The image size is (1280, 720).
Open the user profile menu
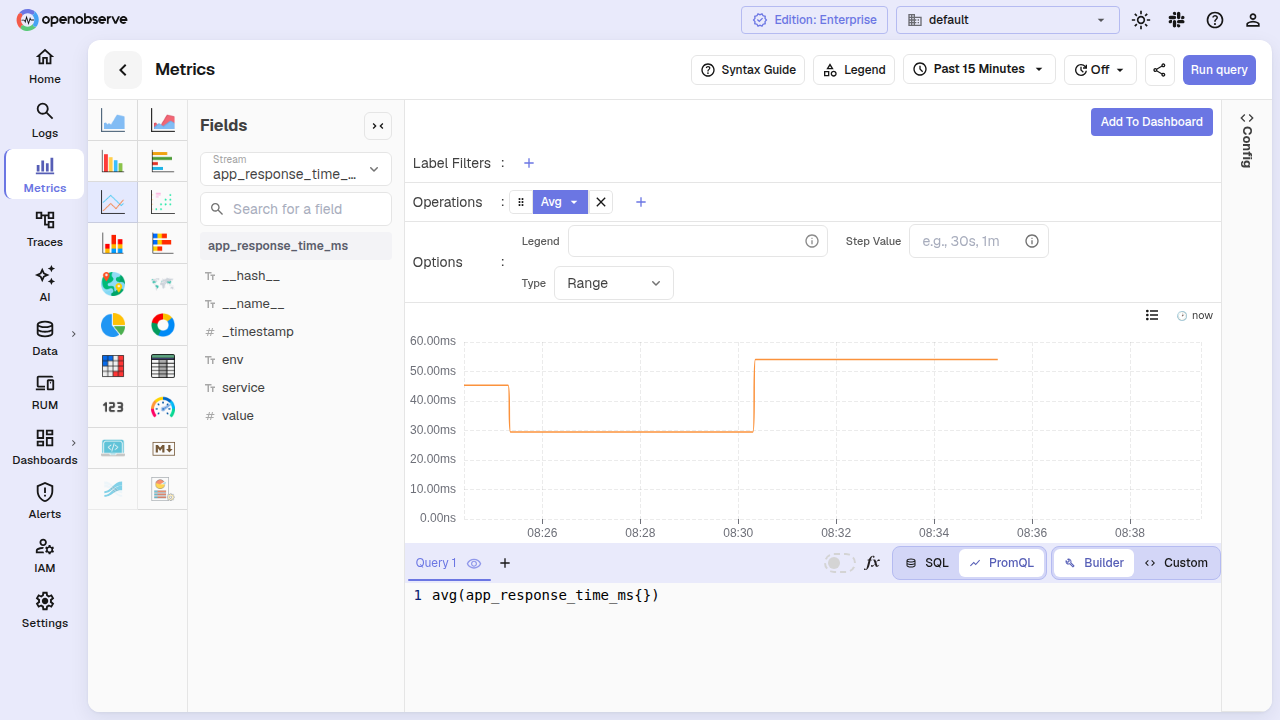tap(1253, 20)
